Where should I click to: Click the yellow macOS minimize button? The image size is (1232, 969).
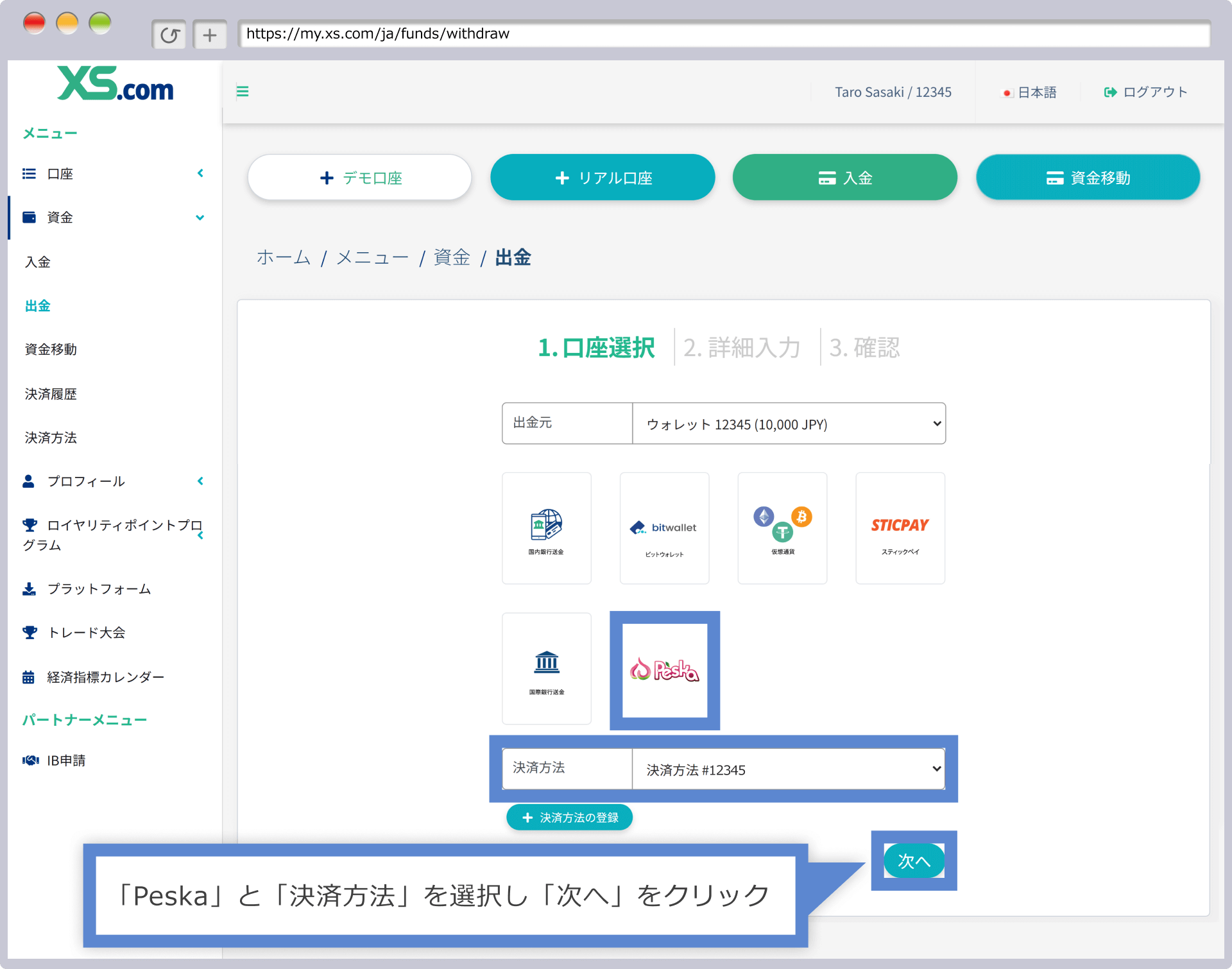coord(67,23)
